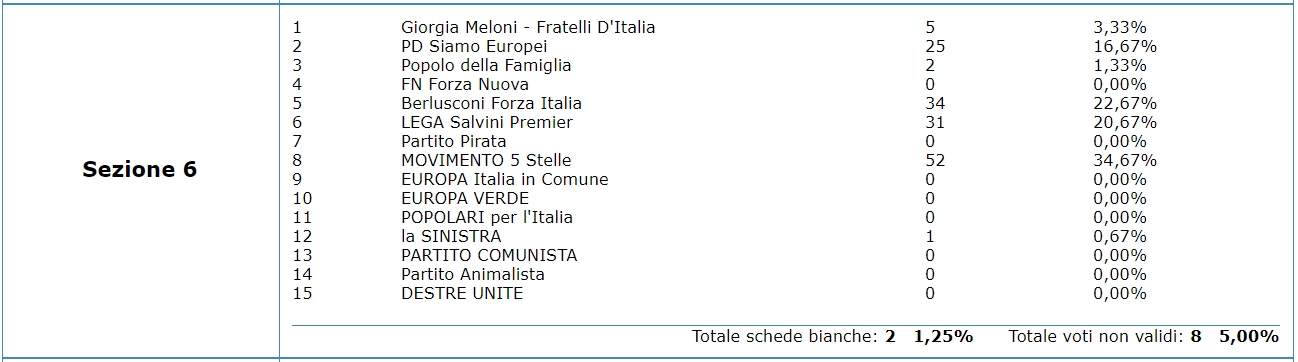Screen dimensions: 1298x362
Task: Click FN Forza Nuova list name
Action: coord(465,84)
